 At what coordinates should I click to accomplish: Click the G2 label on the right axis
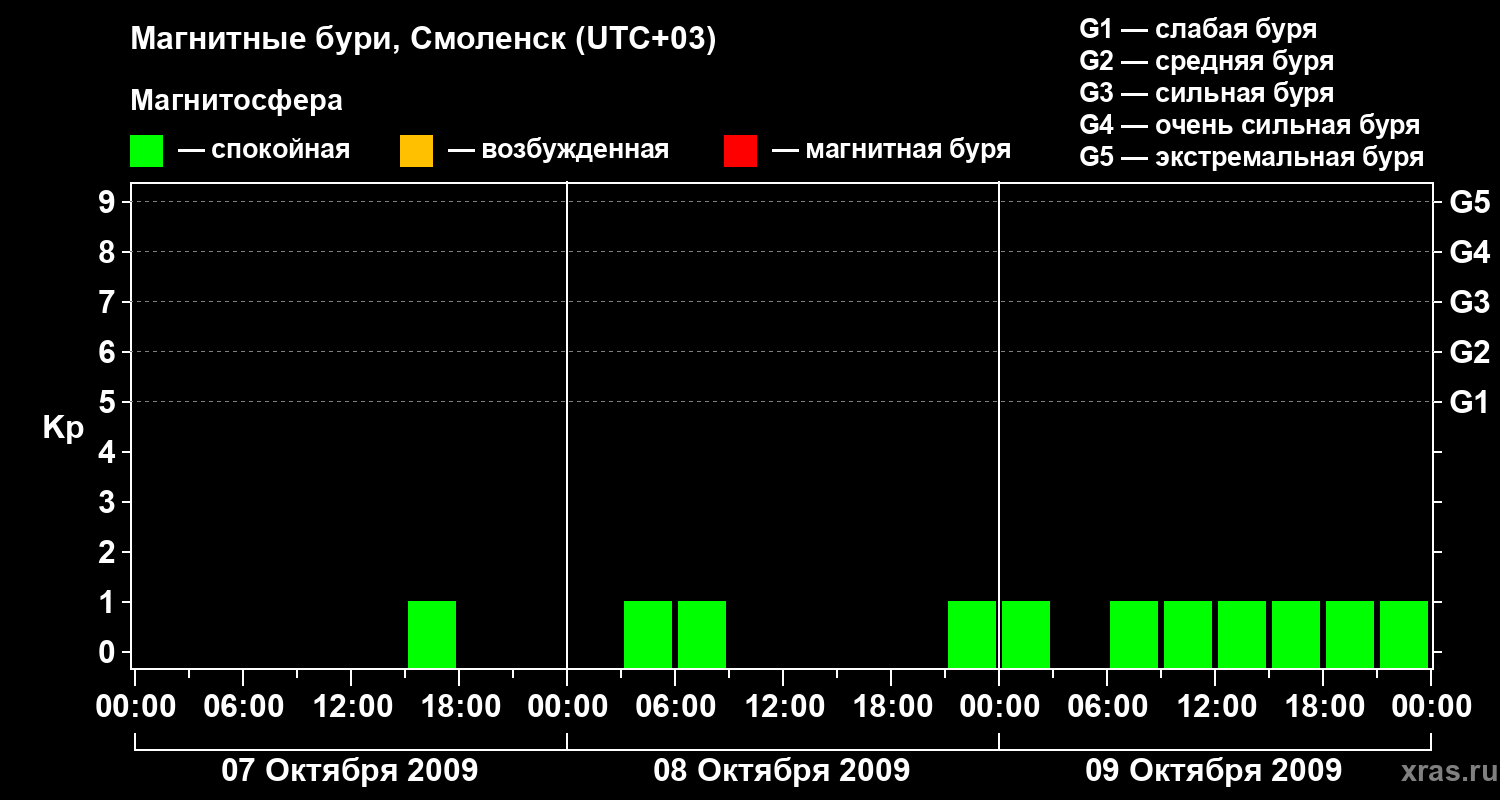[x=1470, y=352]
